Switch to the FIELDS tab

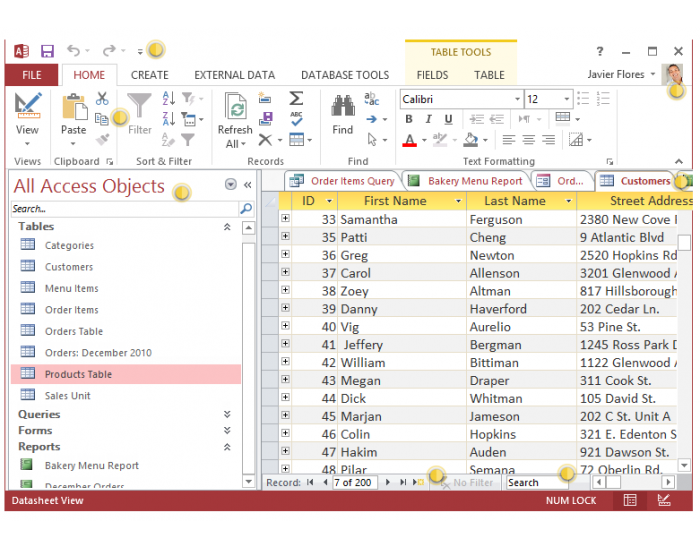[432, 75]
